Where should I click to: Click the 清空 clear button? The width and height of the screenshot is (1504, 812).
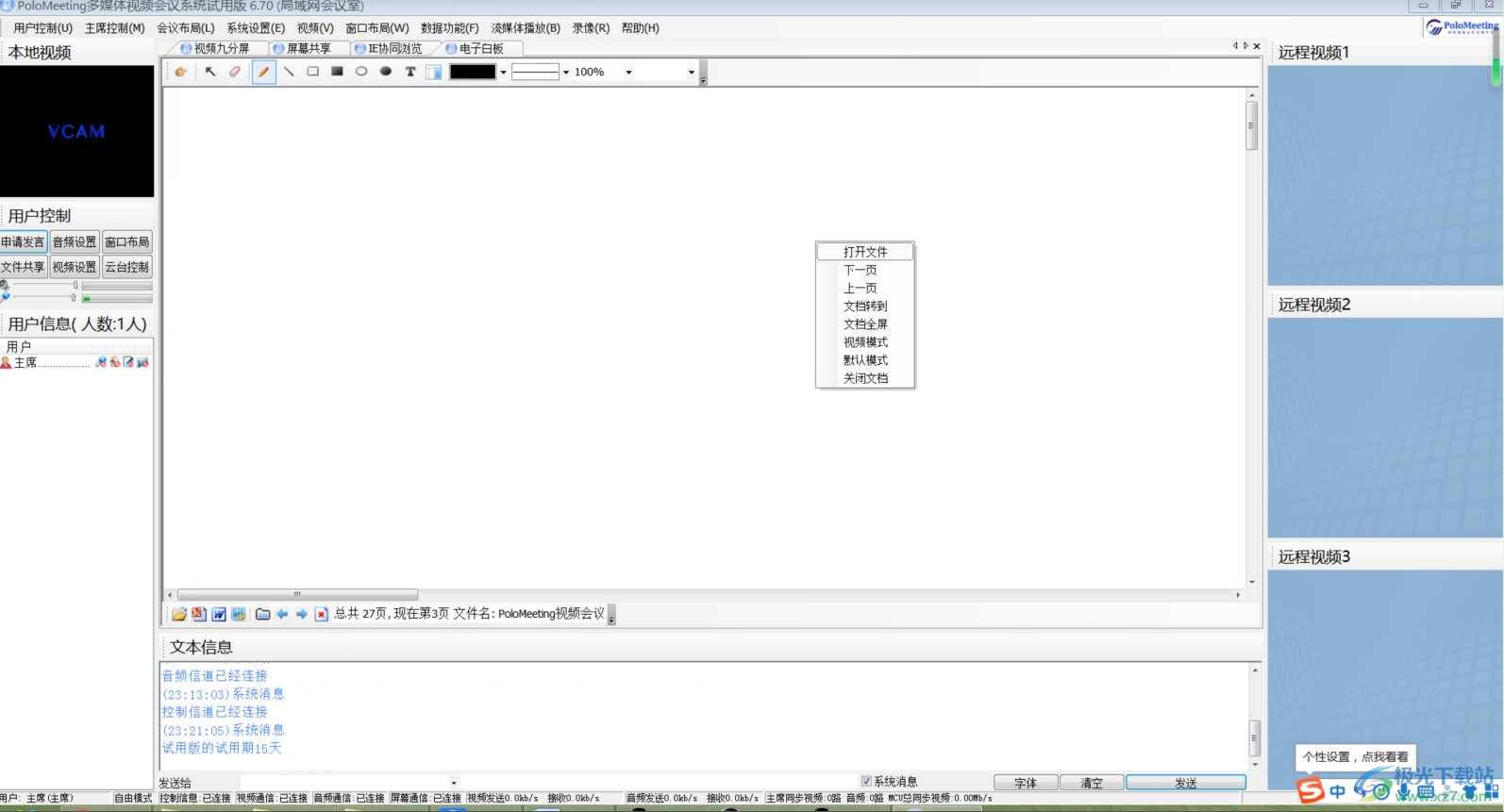(1092, 783)
